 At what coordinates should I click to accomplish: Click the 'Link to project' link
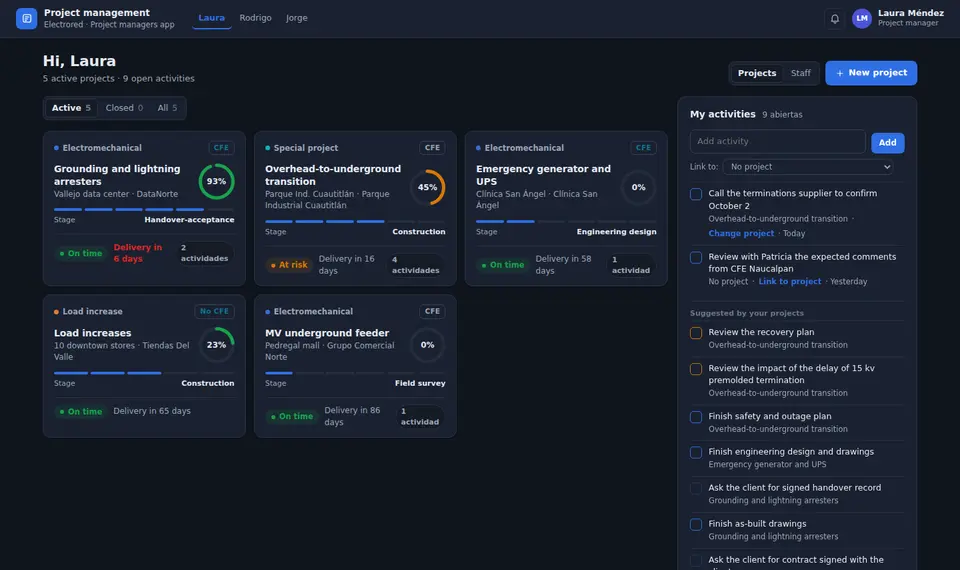click(x=790, y=282)
